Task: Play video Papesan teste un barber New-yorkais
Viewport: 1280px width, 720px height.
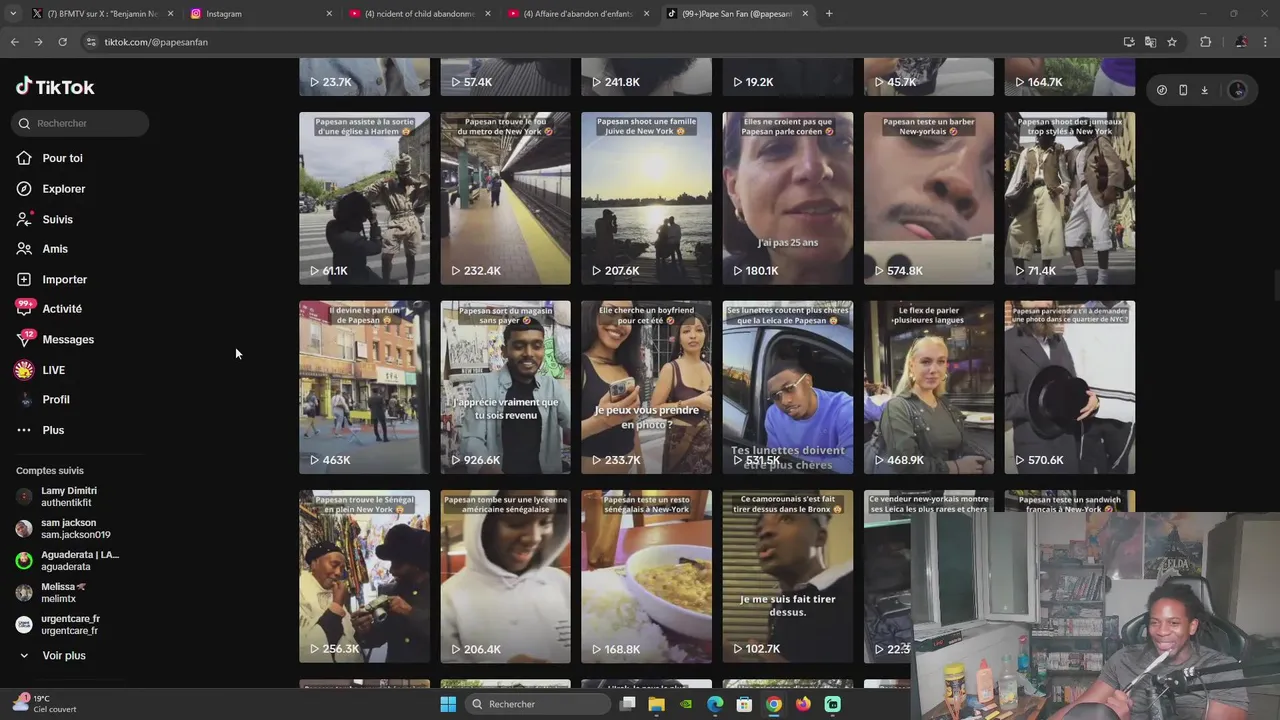Action: pos(929,198)
